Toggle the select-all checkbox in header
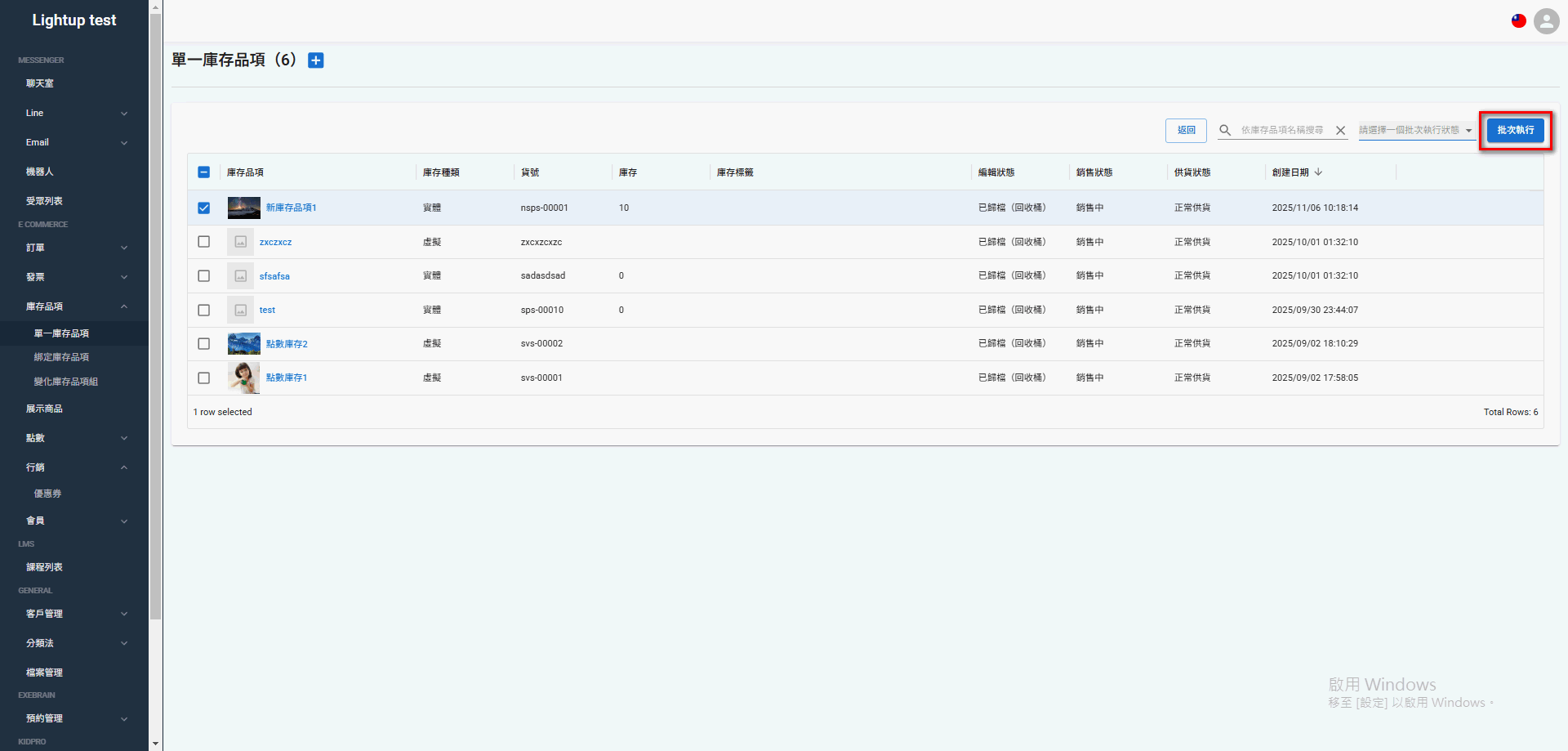This screenshot has width=1568, height=751. [203, 172]
